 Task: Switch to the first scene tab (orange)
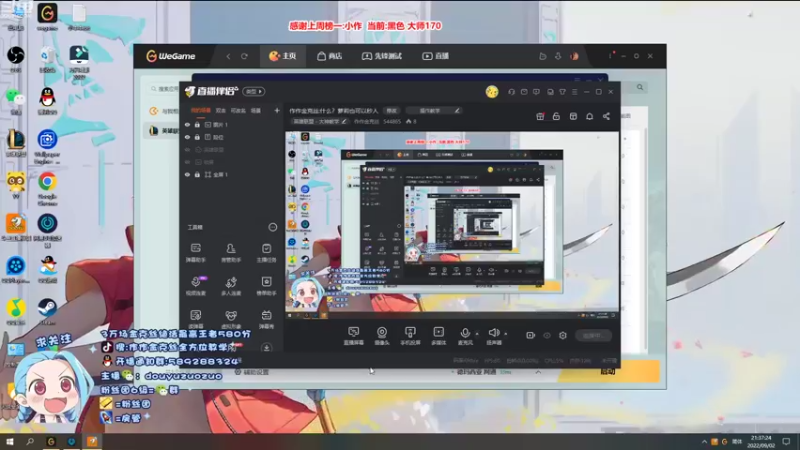[x=201, y=110]
